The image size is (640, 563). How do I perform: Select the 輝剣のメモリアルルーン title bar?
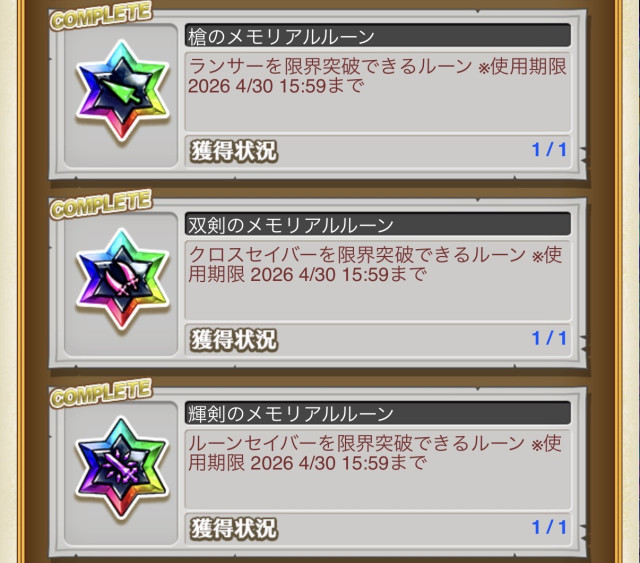378,413
